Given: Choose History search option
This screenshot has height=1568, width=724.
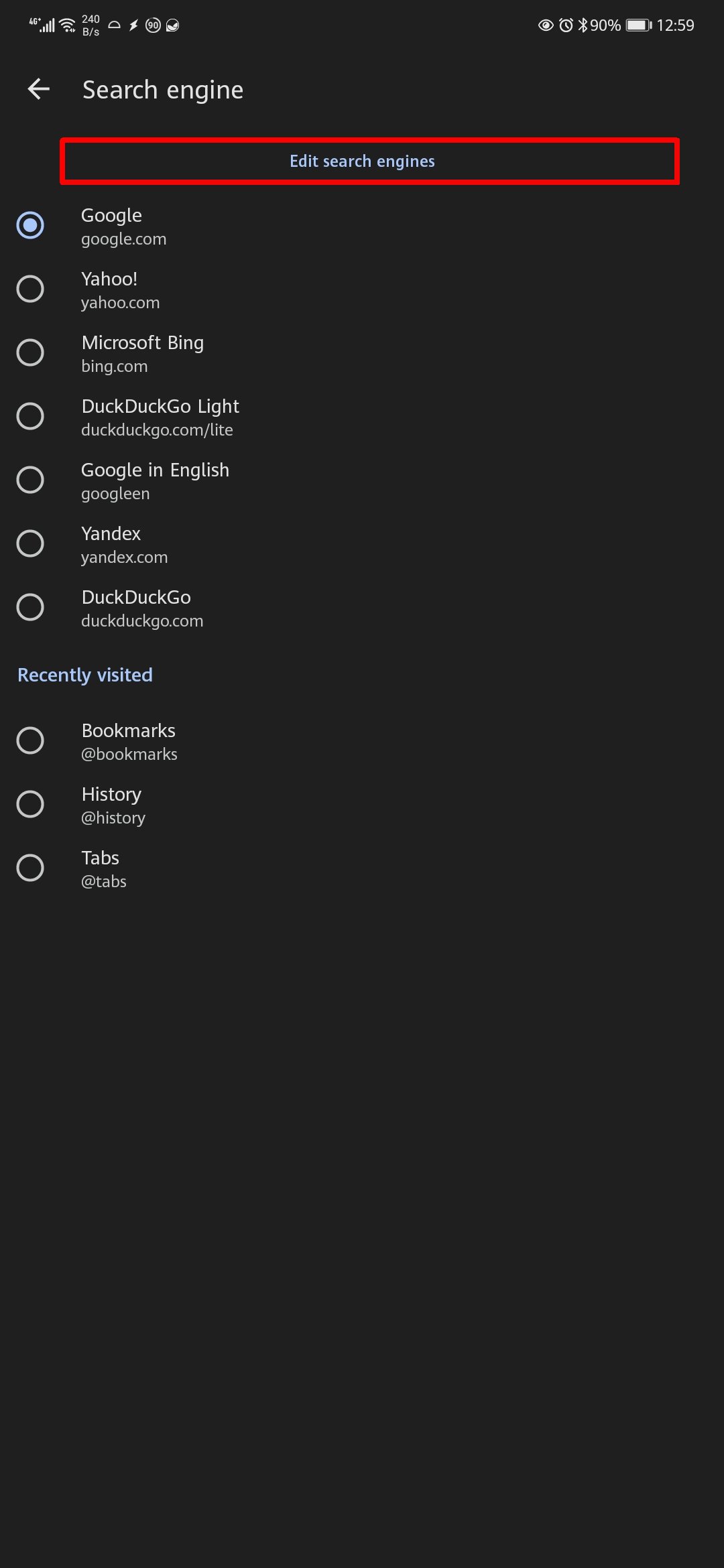Looking at the screenshot, I should click(30, 804).
